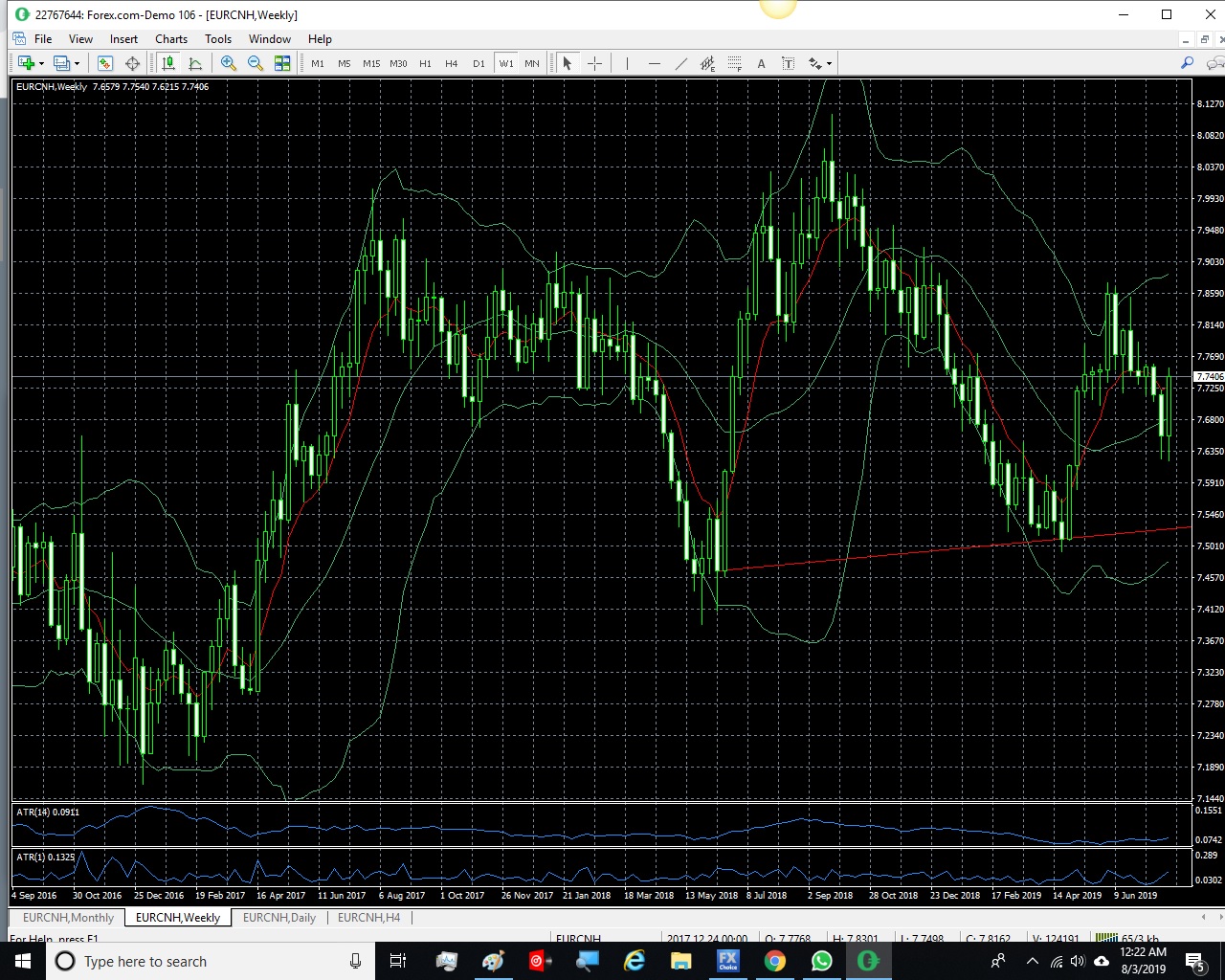Open the Profiles toolbar icon
Screen dimensions: 1225x980
[62, 63]
